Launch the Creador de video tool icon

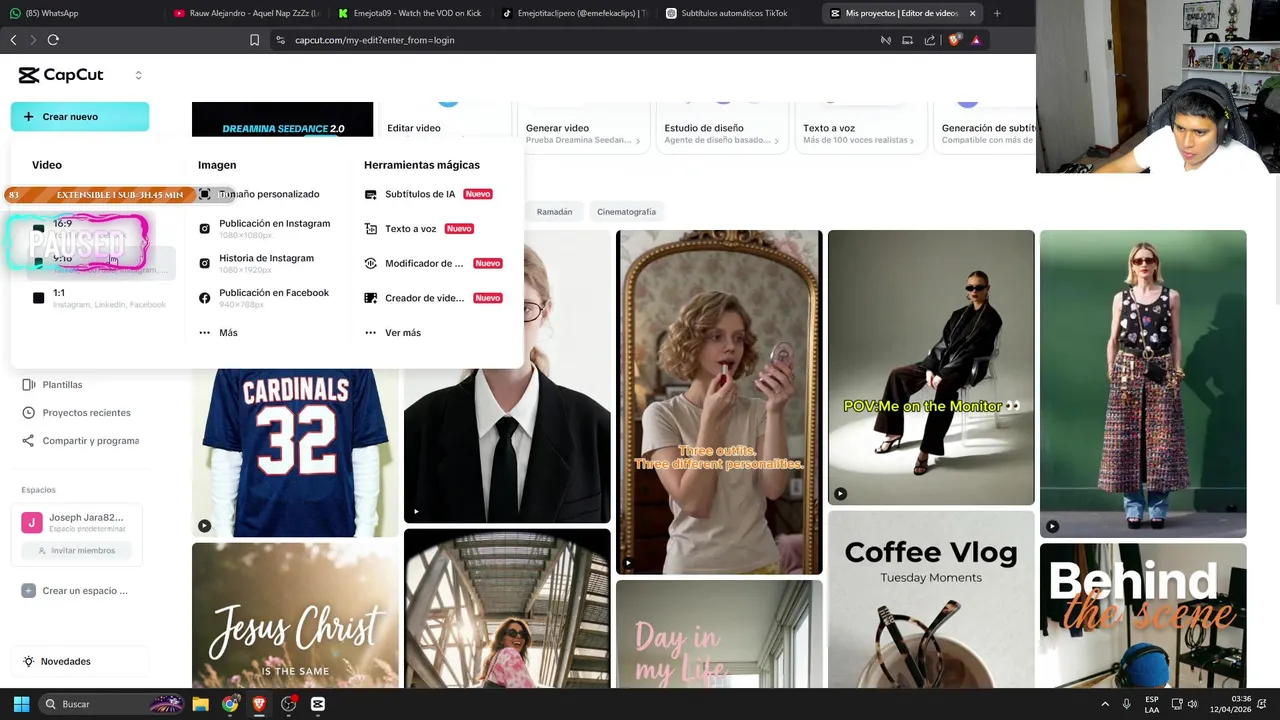371,298
